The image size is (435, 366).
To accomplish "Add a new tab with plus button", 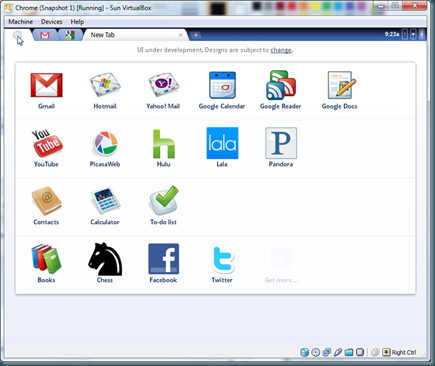I will (x=196, y=35).
